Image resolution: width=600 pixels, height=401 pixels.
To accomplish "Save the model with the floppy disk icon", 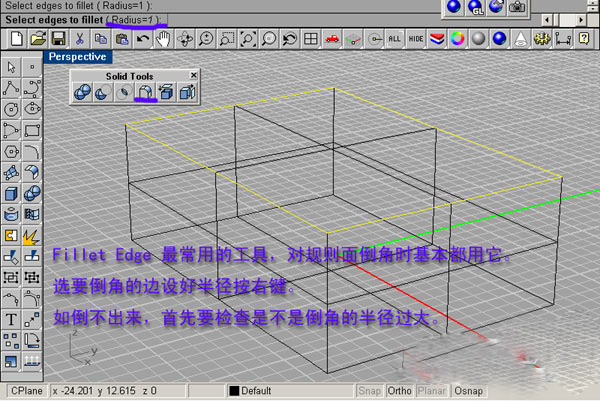I will click(59, 38).
